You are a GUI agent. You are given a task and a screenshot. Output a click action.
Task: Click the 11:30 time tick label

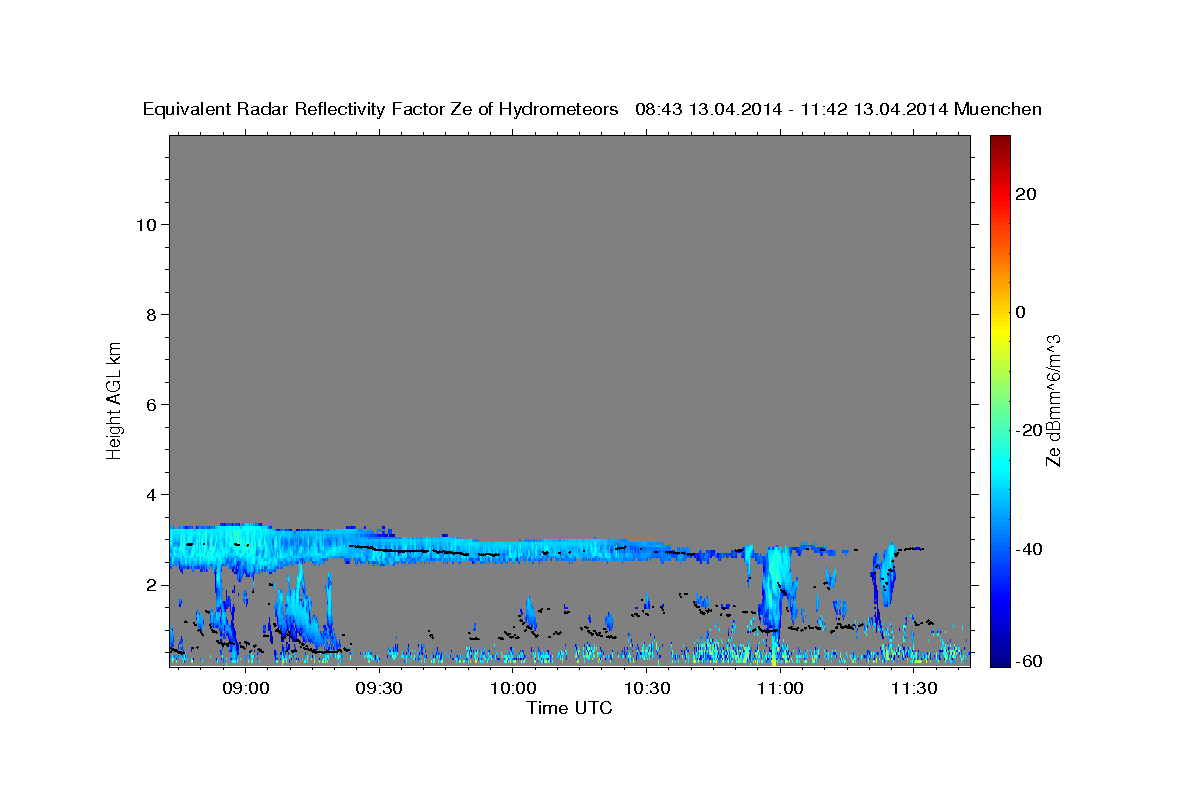(913, 689)
